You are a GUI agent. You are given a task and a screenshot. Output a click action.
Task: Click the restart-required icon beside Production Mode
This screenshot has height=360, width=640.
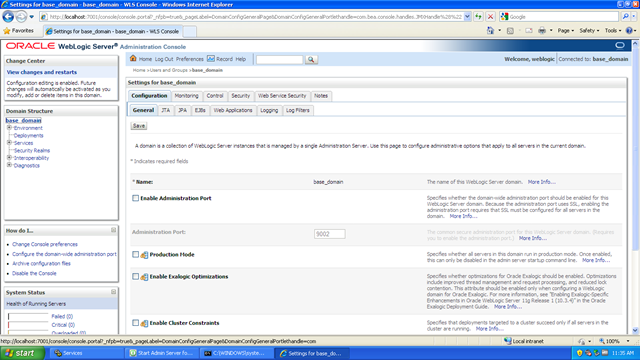(144, 255)
